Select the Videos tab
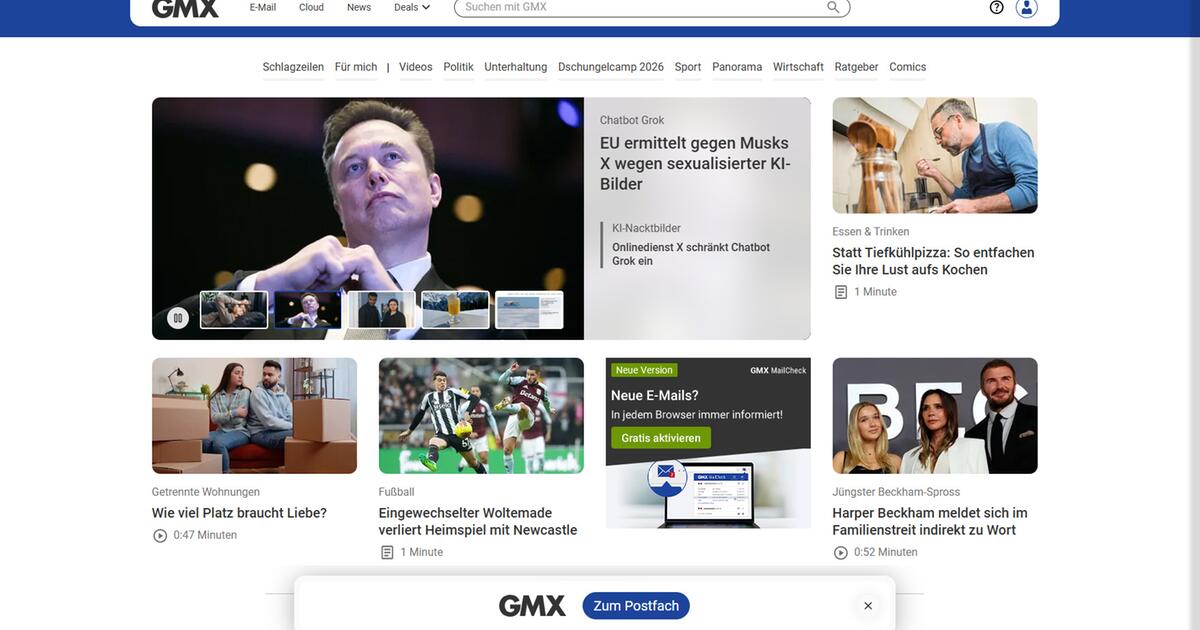The width and height of the screenshot is (1200, 630). click(416, 67)
